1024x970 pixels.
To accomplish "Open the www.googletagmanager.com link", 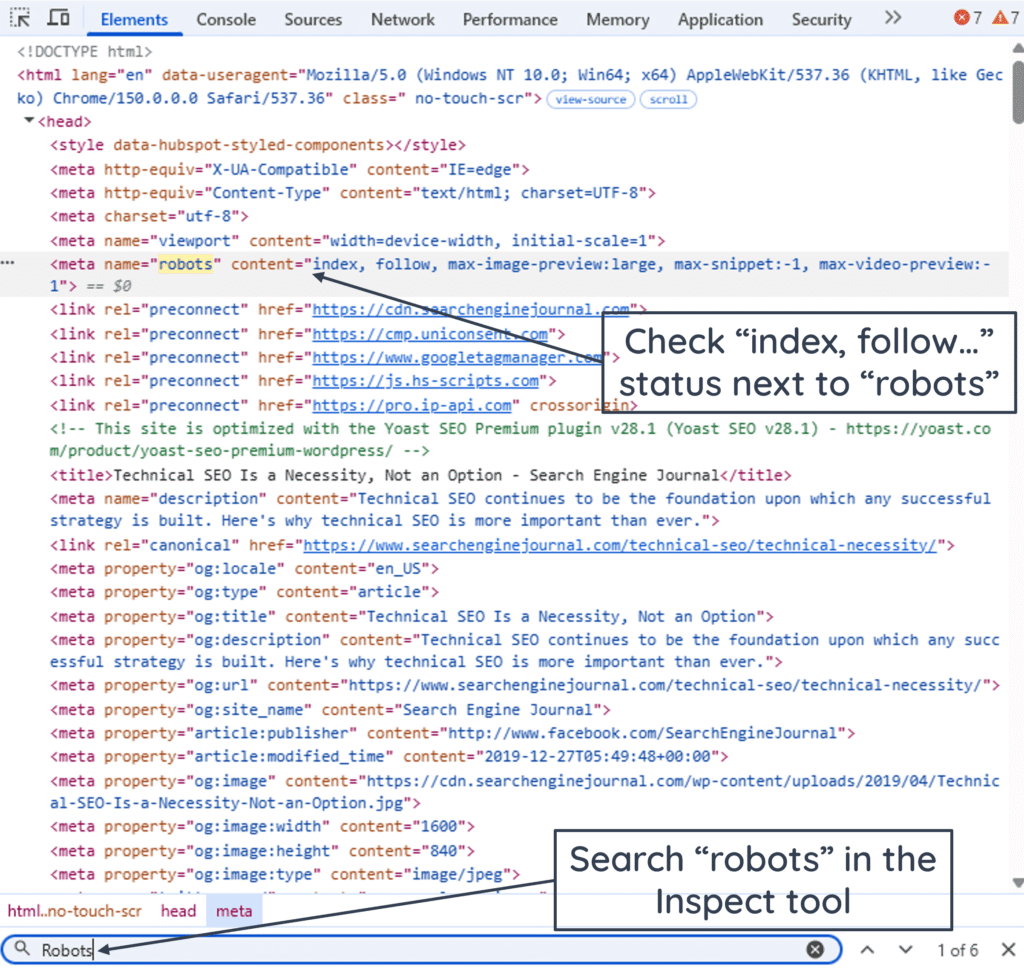I will [457, 357].
